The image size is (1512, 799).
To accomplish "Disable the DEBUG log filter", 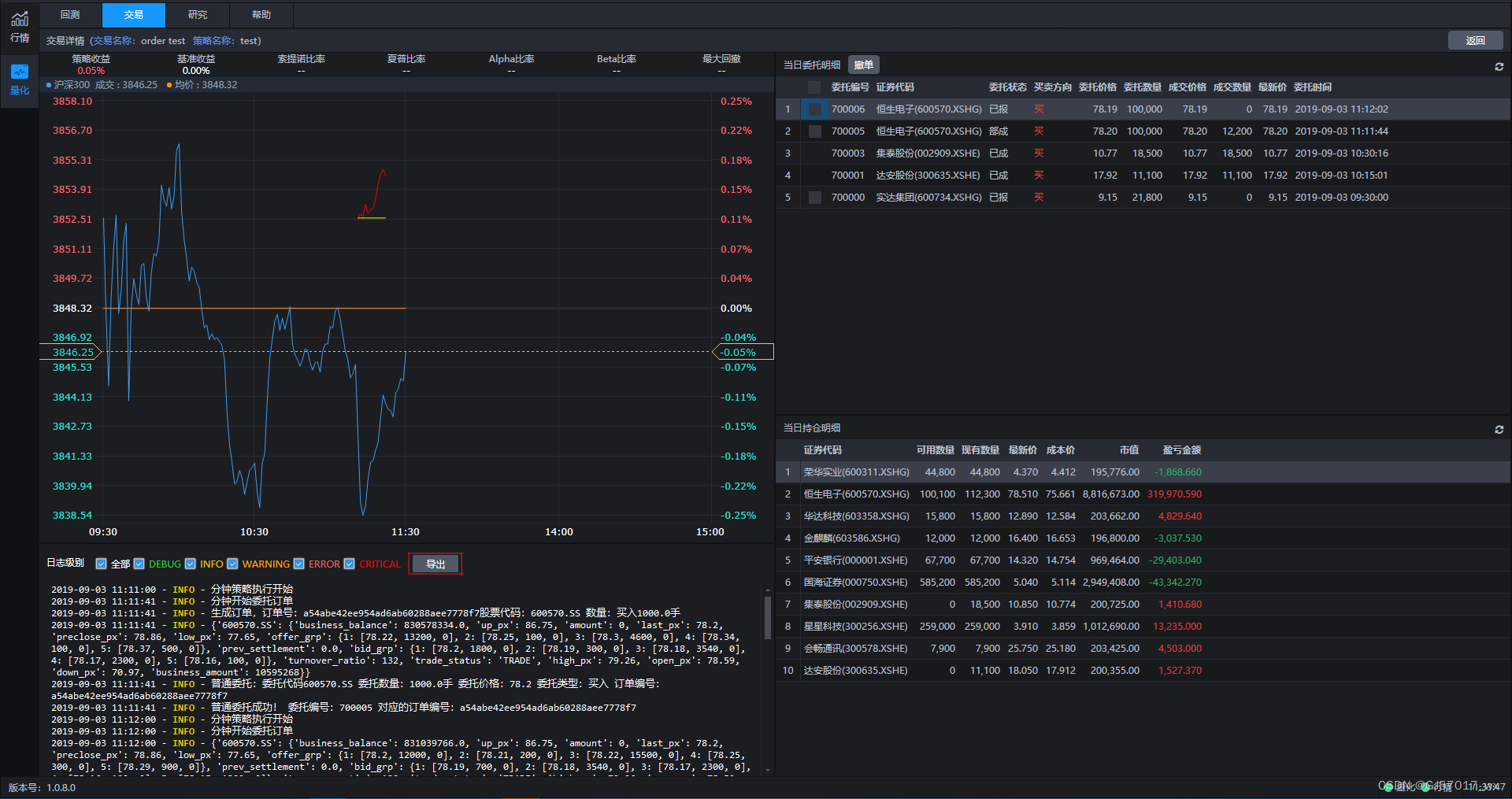I will click(x=139, y=564).
